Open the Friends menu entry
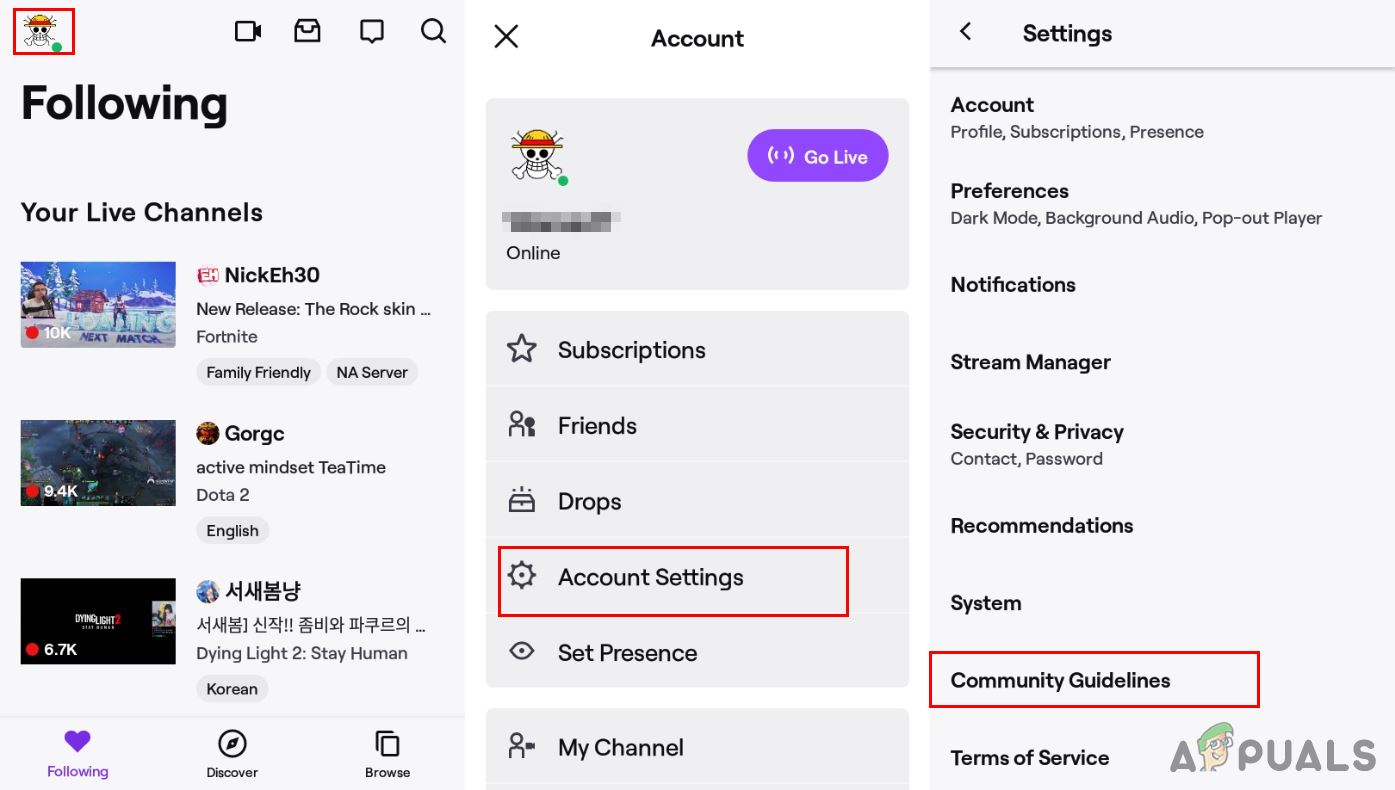The image size is (1395, 790). [x=697, y=425]
